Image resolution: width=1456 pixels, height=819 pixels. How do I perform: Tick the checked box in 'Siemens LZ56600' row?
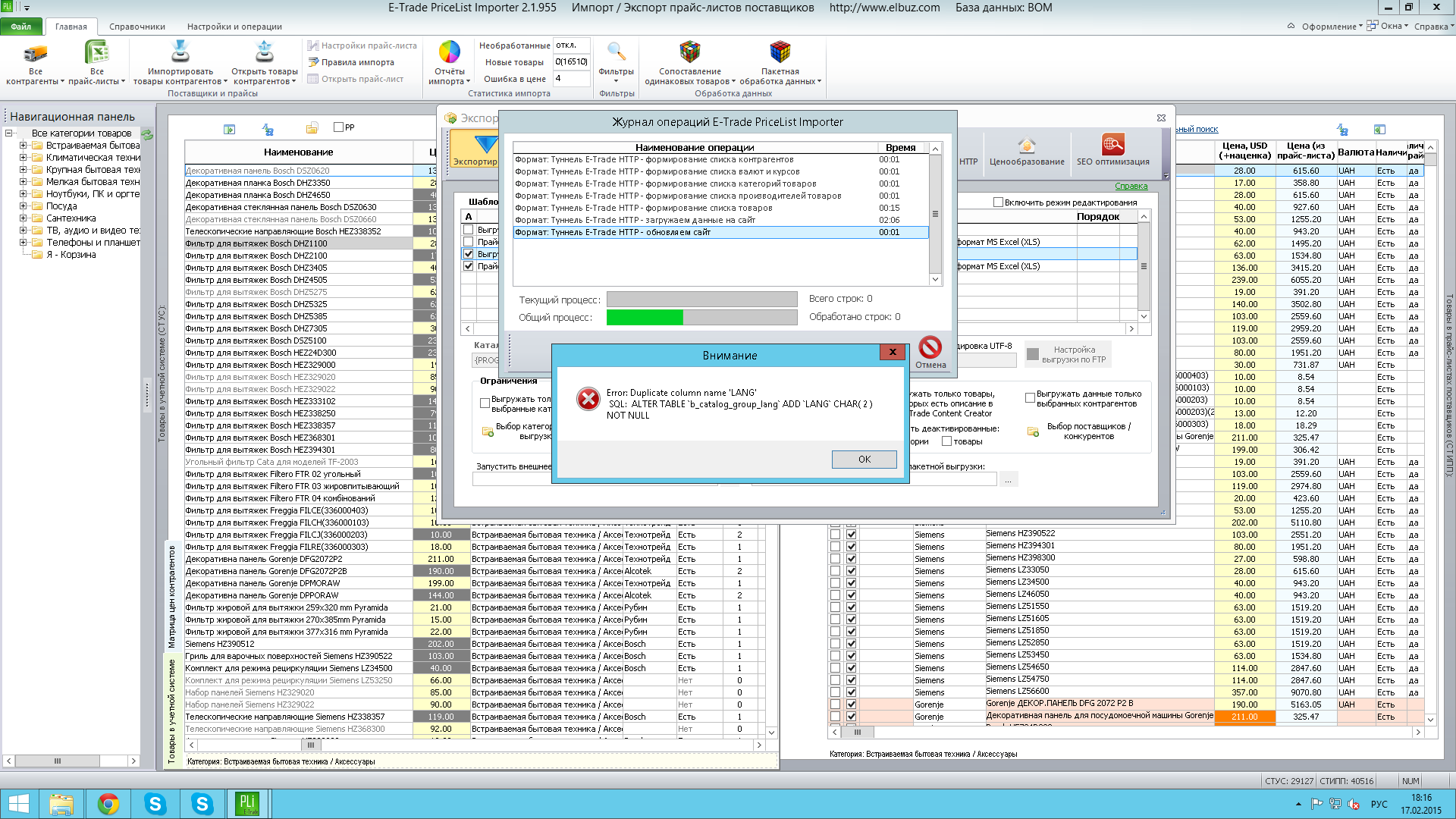click(852, 692)
